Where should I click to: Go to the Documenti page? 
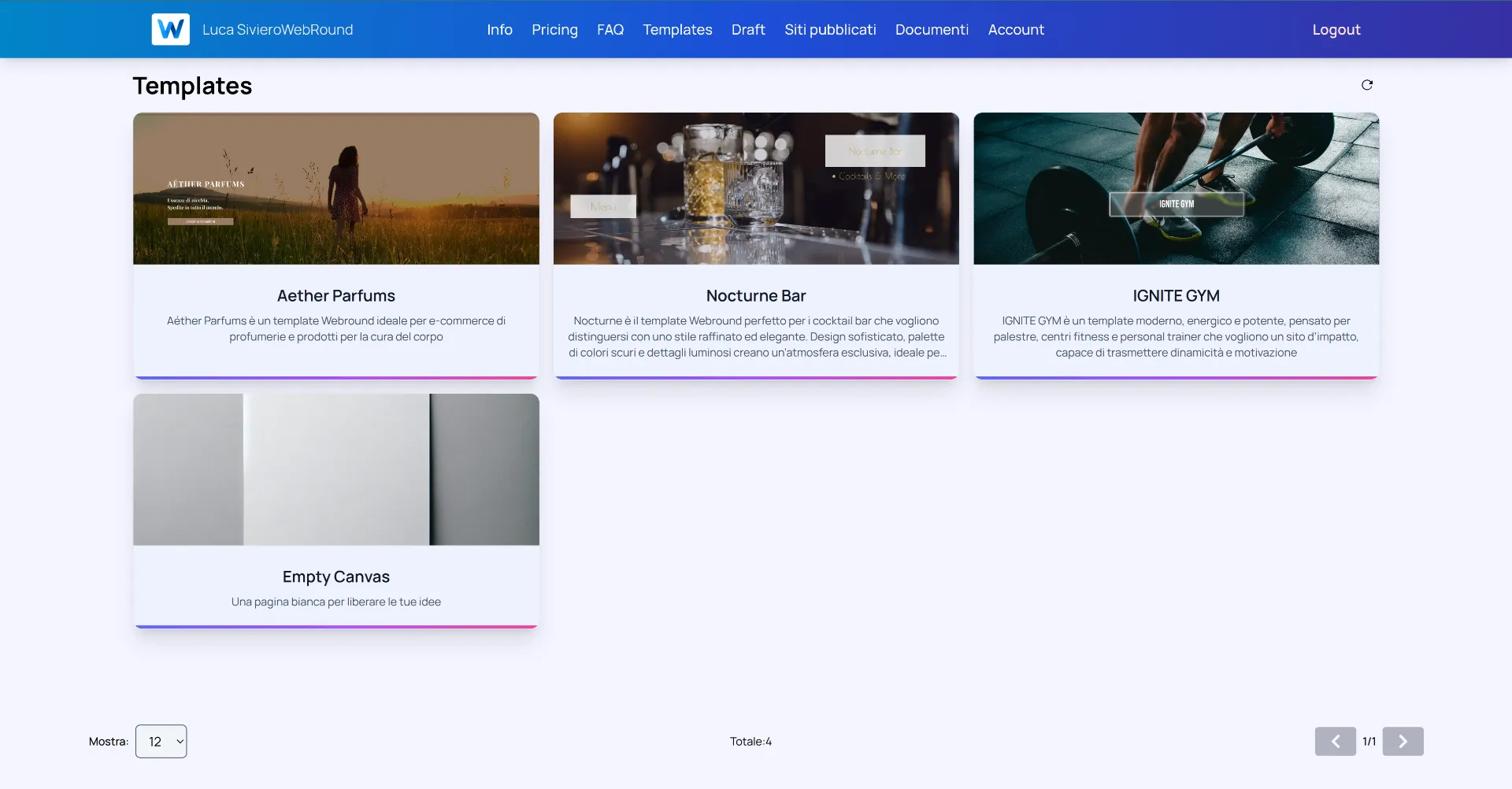click(x=932, y=29)
